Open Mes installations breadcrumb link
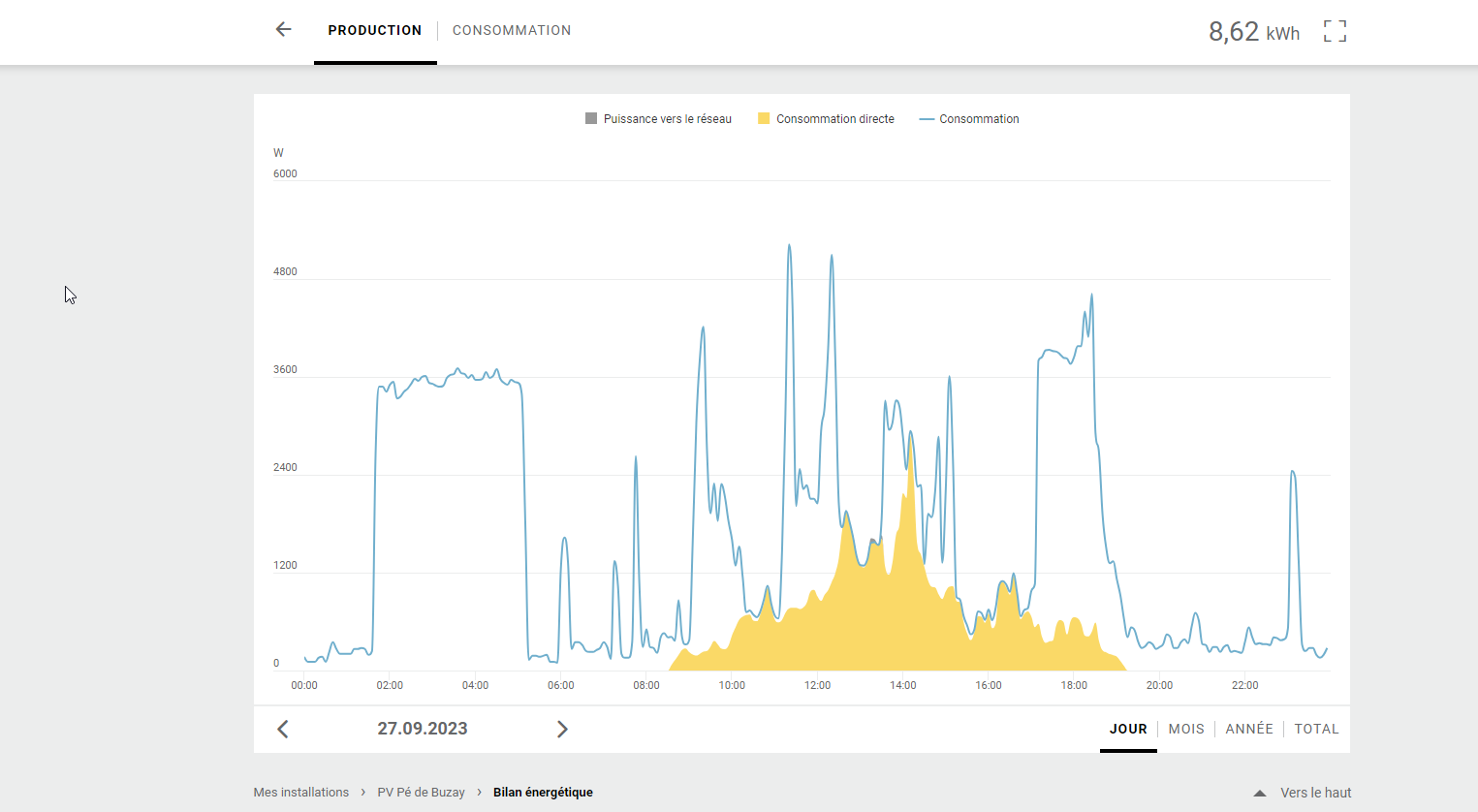 301,793
